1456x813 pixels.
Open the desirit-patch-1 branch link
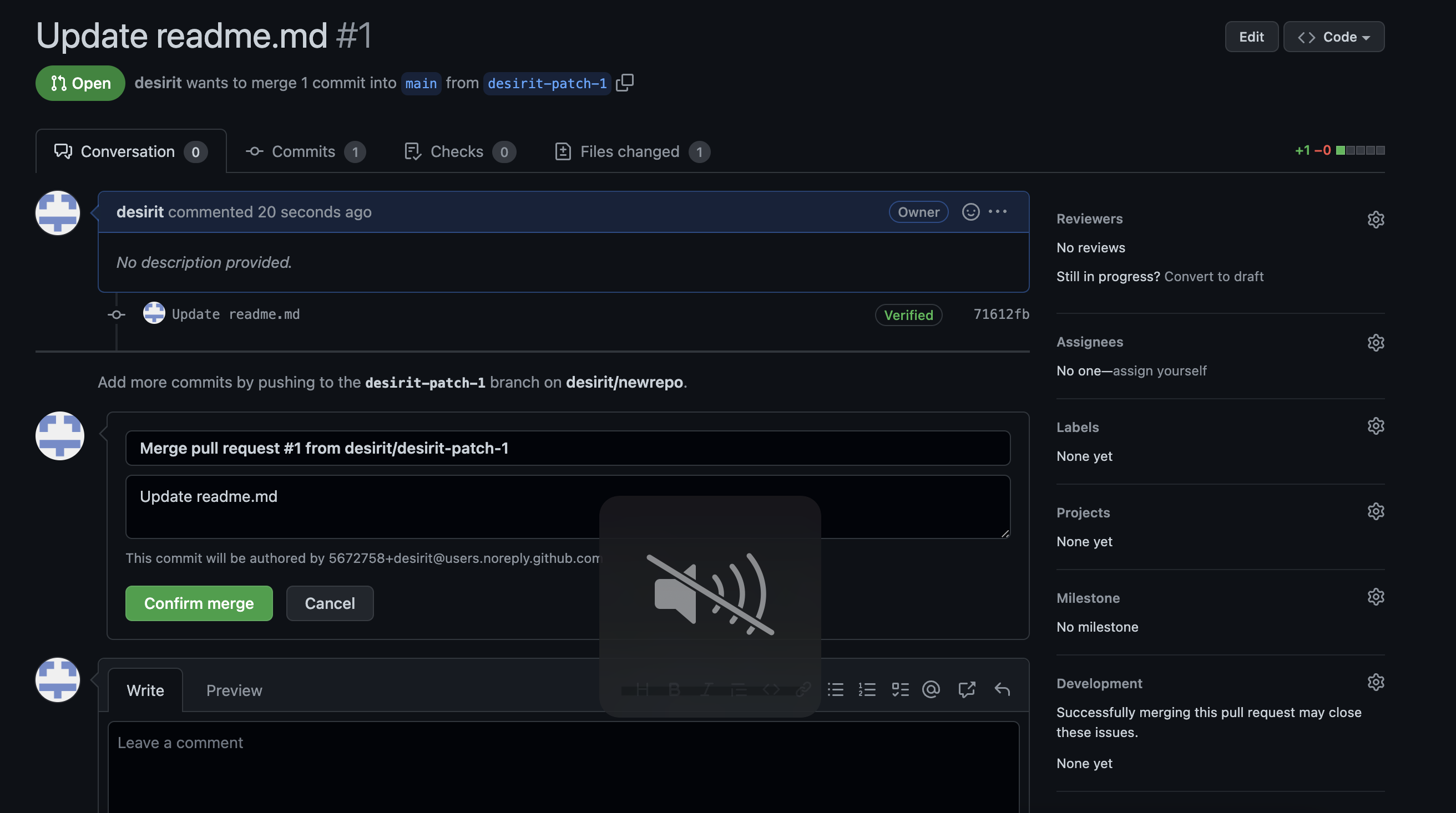point(547,84)
